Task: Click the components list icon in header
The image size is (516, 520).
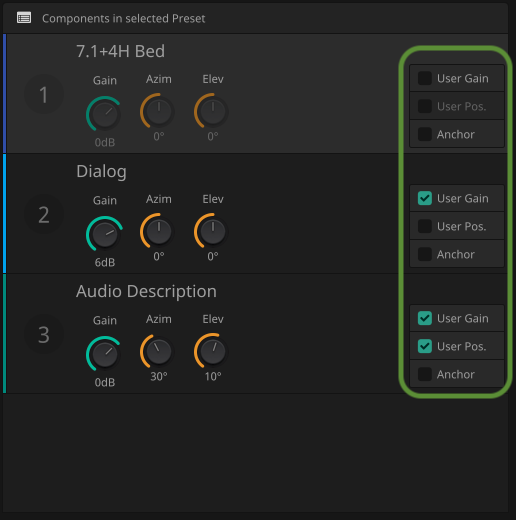Action: click(x=24, y=18)
